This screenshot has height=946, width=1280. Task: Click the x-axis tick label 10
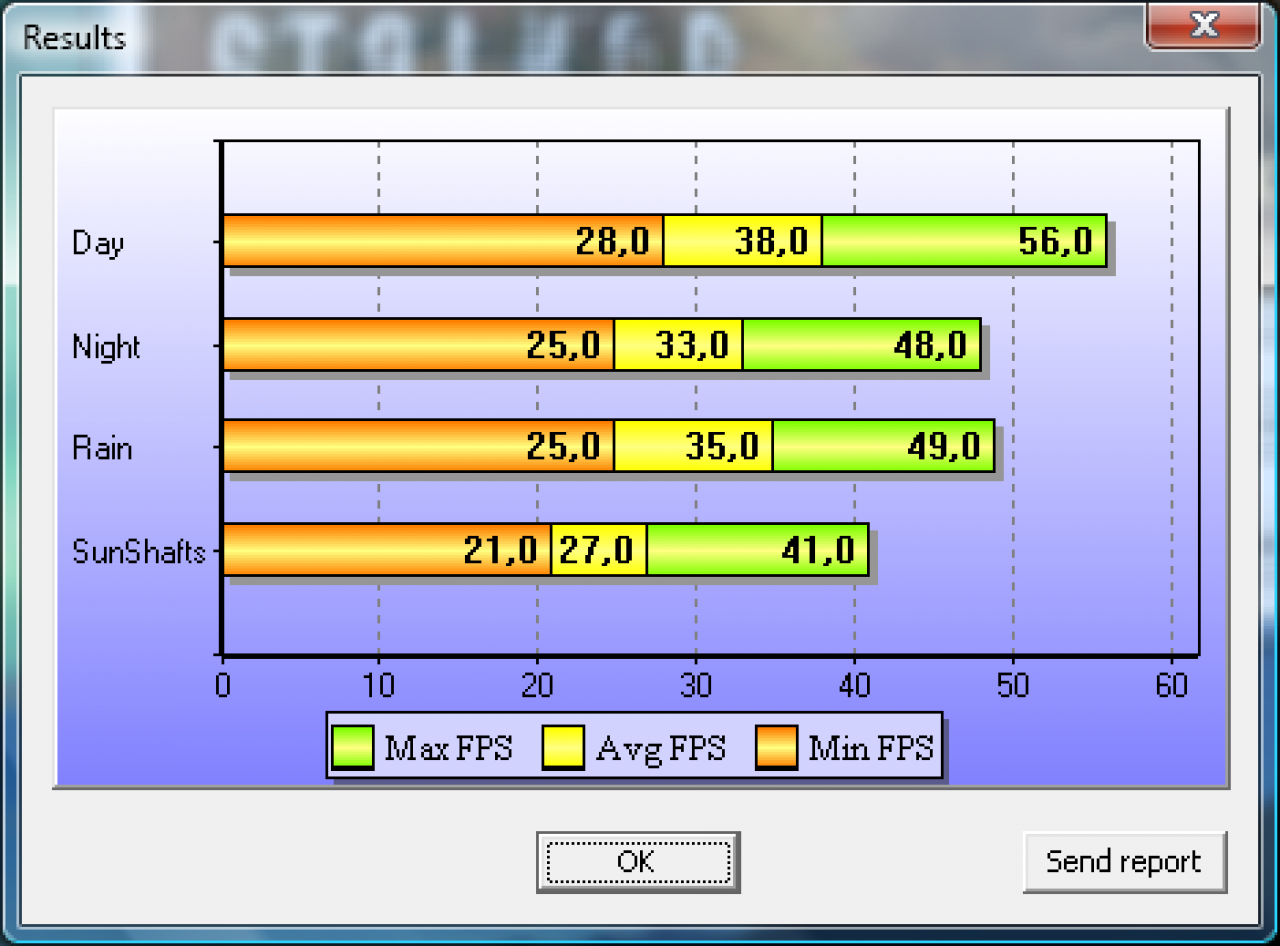point(379,685)
